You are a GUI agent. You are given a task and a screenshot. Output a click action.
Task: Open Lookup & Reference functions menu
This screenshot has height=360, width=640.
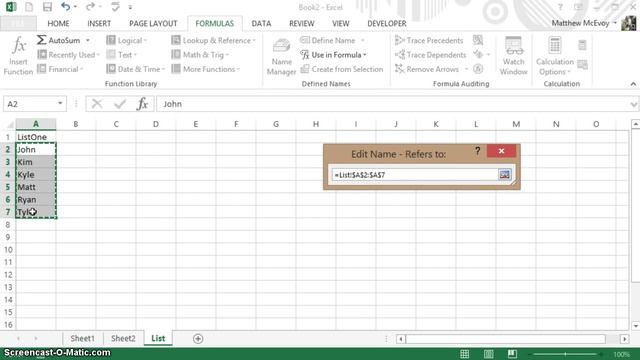pos(213,40)
